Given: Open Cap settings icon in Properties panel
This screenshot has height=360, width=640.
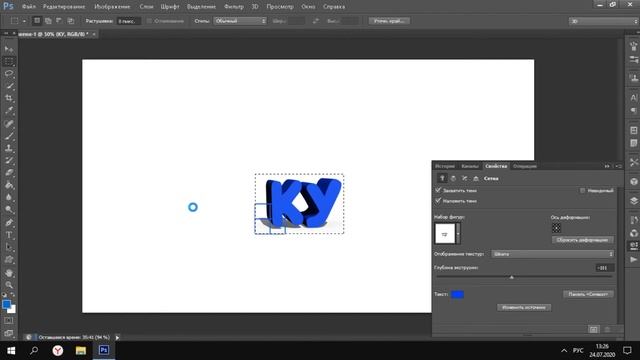Looking at the screenshot, I should pos(464,178).
